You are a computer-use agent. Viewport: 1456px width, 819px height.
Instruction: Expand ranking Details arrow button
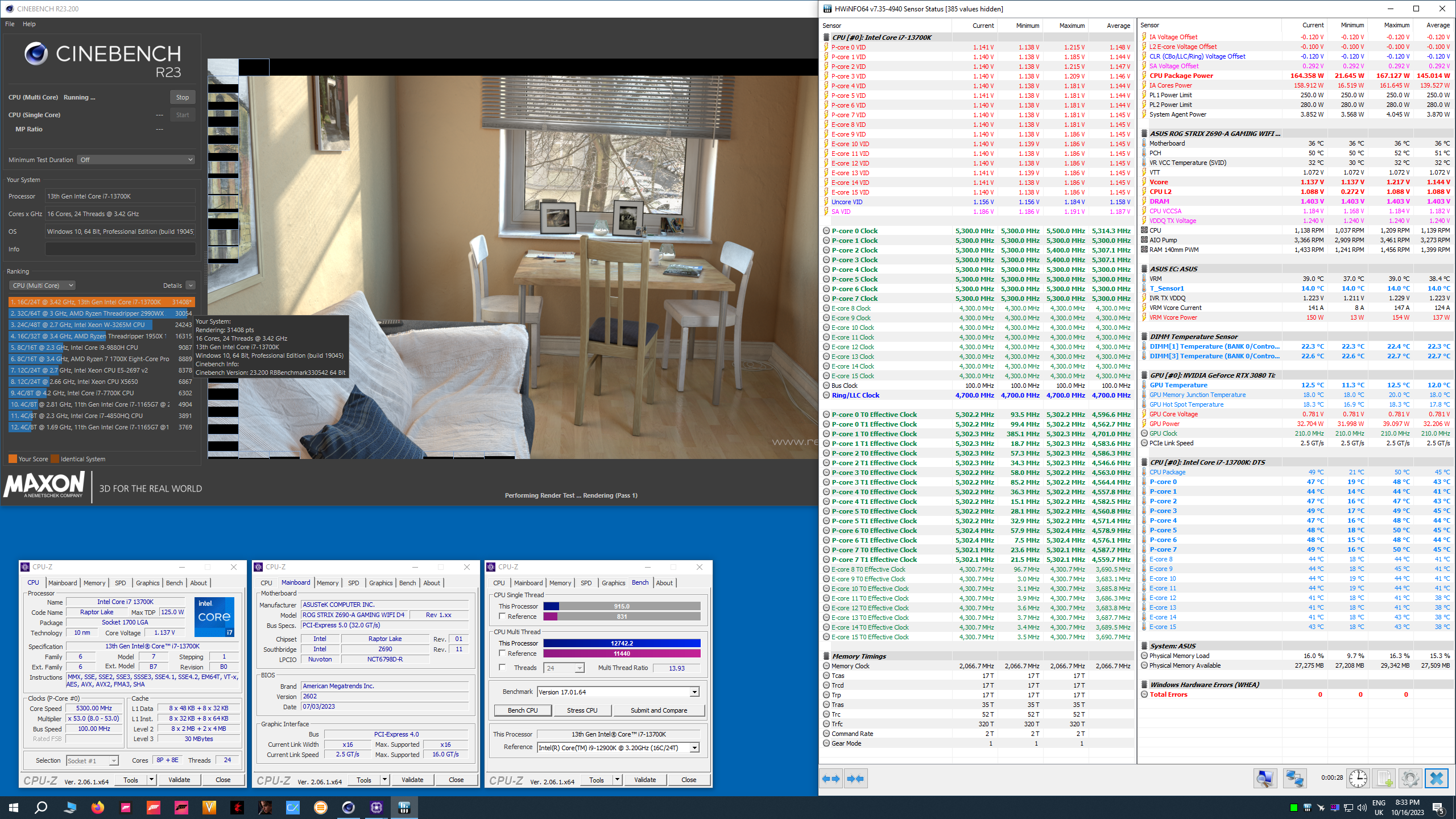pos(191,286)
